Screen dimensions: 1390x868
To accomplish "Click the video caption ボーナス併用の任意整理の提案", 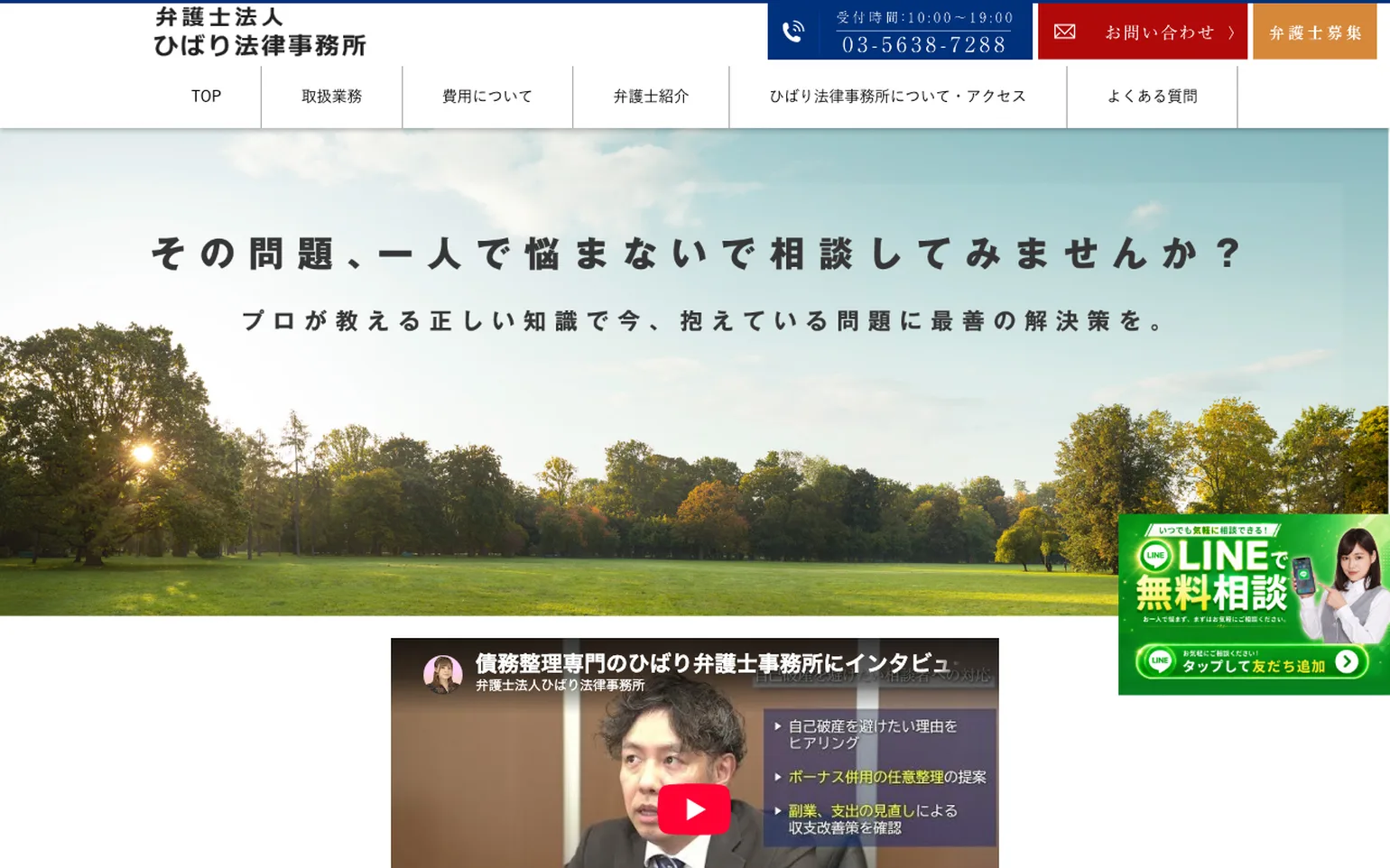I will 887,777.
